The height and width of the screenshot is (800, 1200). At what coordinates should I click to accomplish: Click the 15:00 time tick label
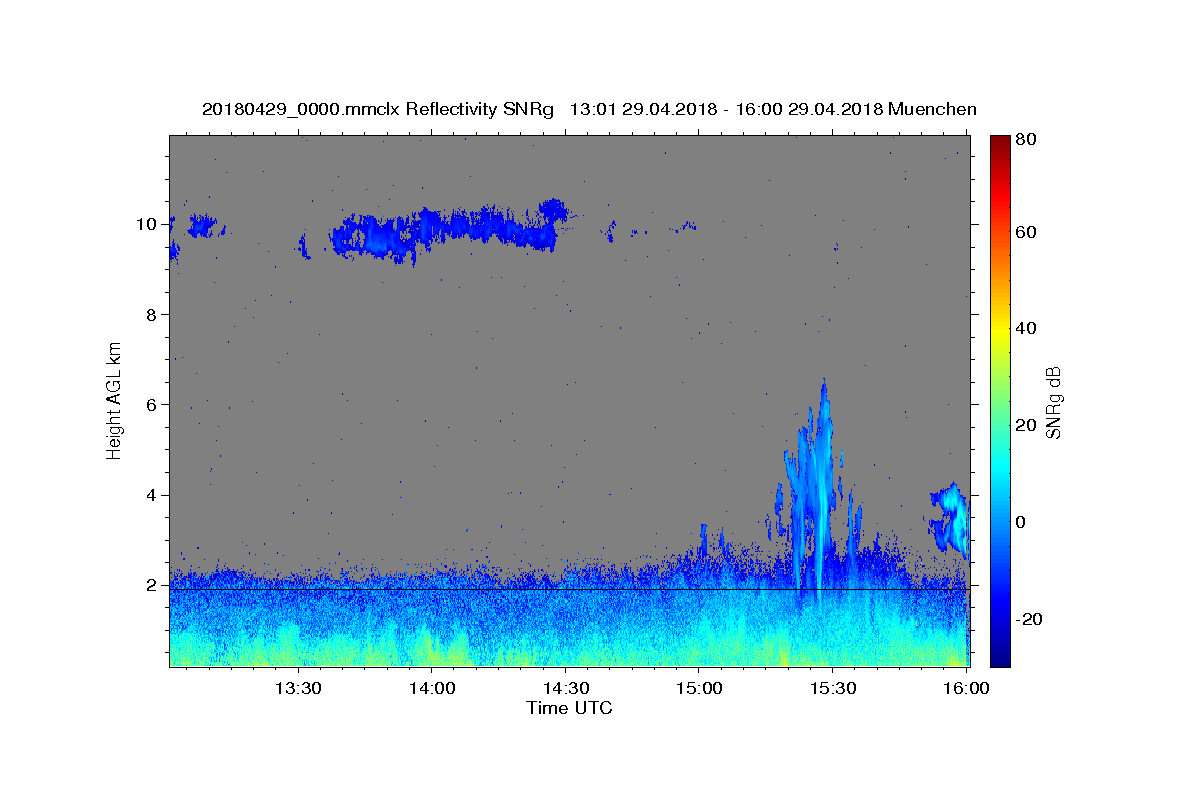[699, 690]
